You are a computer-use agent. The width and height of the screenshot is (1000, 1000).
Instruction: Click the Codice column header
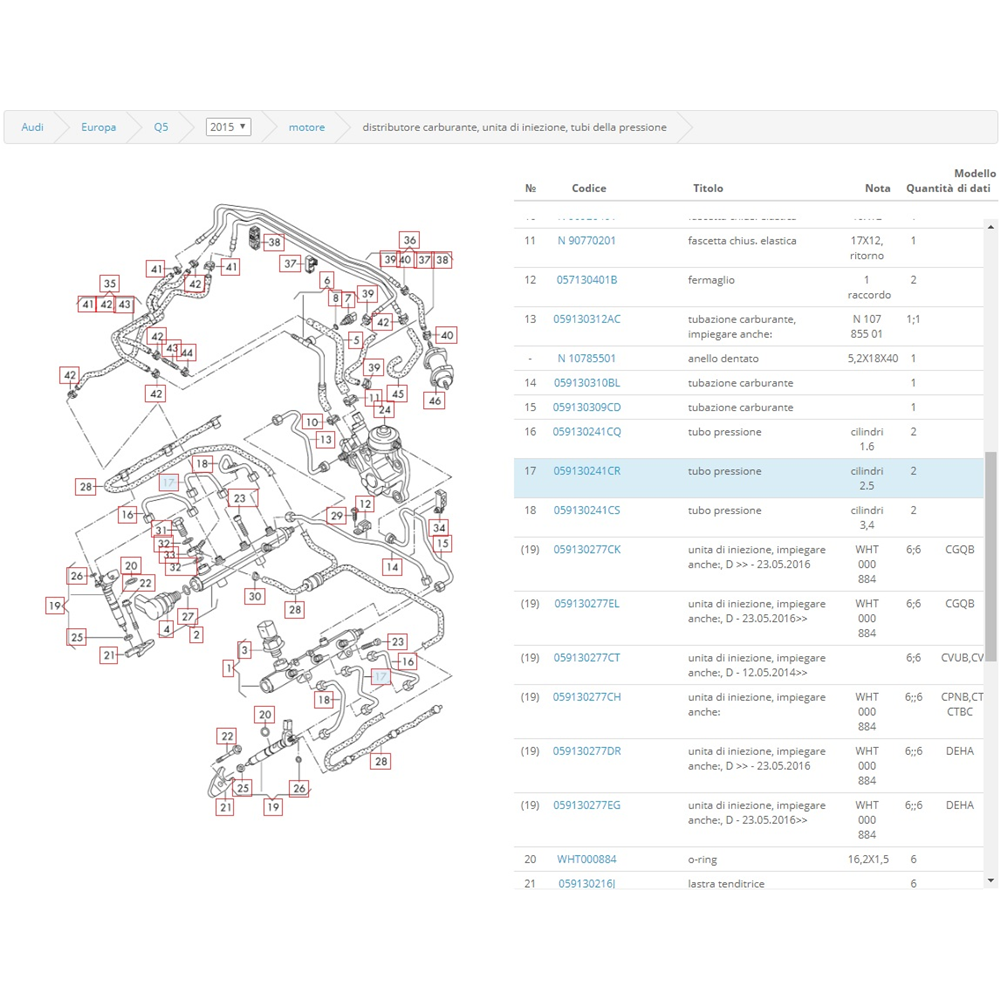point(589,188)
